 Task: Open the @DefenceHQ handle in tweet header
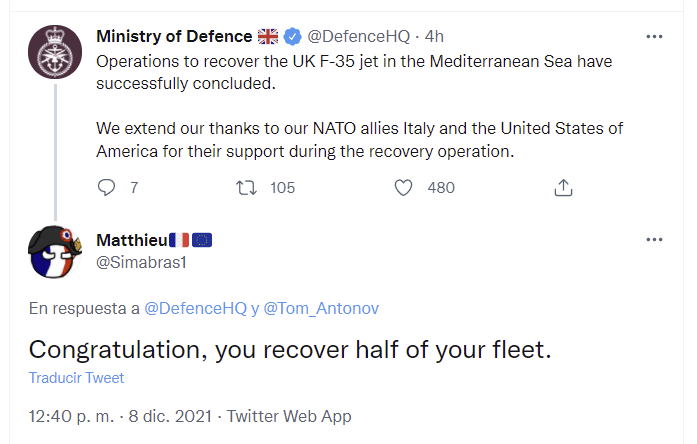coord(359,36)
